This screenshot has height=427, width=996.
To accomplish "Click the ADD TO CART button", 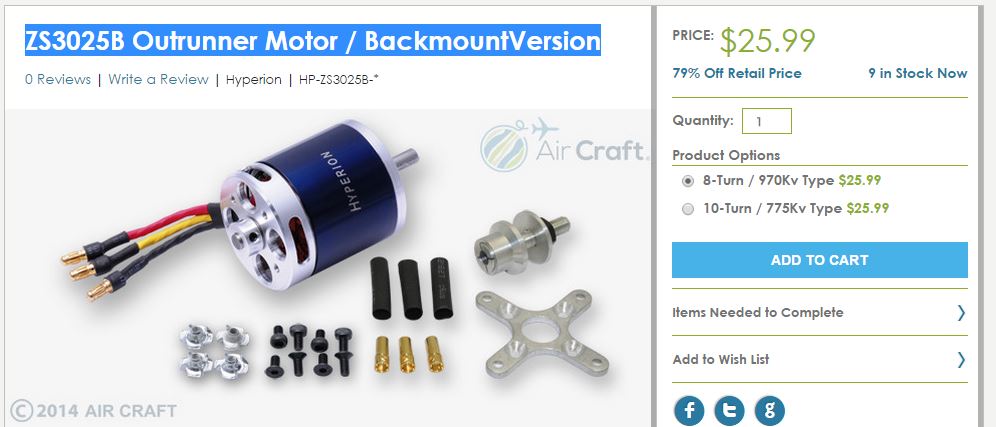I will pyautogui.click(x=819, y=260).
